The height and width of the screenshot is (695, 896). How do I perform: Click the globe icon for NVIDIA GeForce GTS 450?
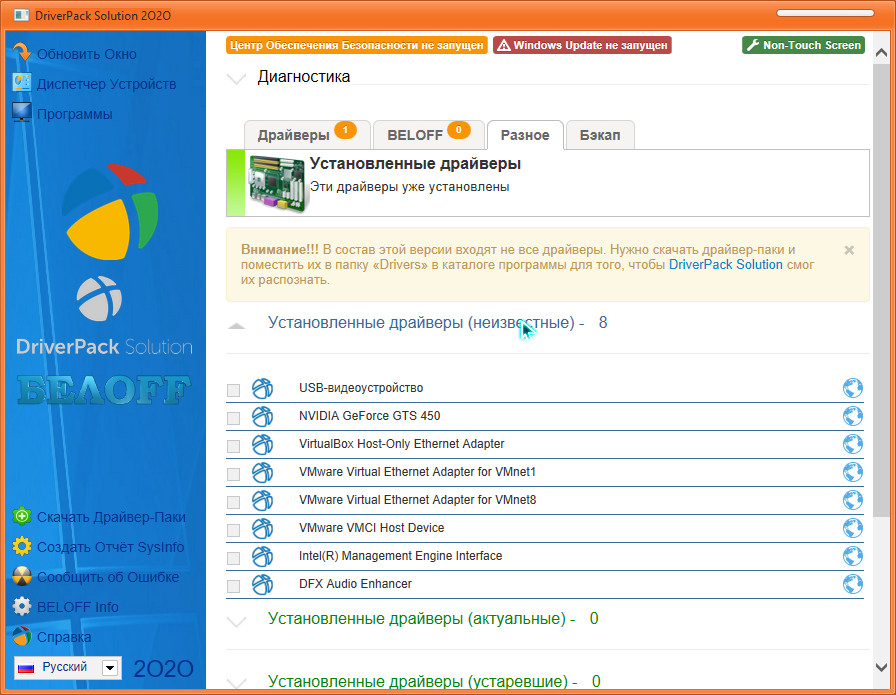(853, 416)
